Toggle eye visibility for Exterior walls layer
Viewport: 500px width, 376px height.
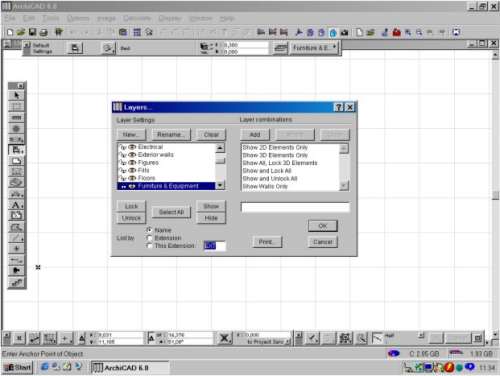click(132, 155)
